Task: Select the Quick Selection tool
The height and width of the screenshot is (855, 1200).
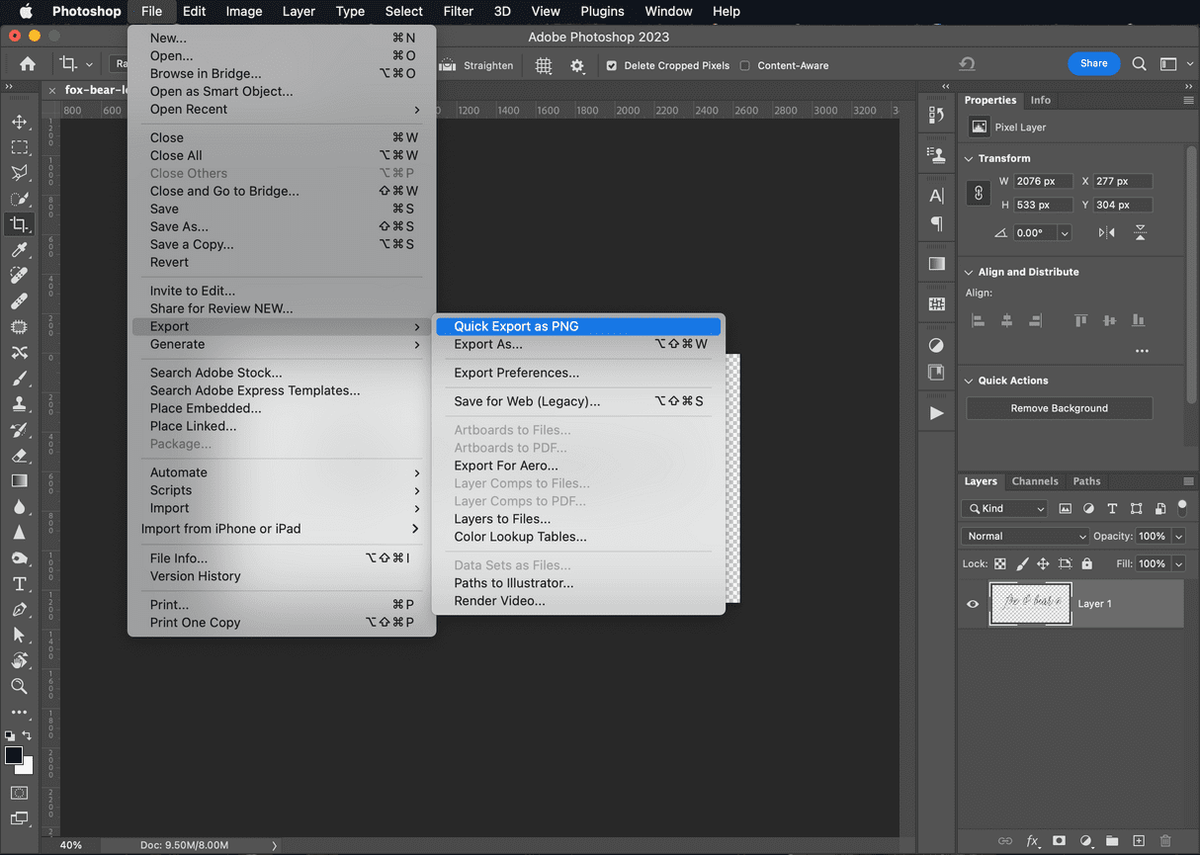Action: pos(19,199)
